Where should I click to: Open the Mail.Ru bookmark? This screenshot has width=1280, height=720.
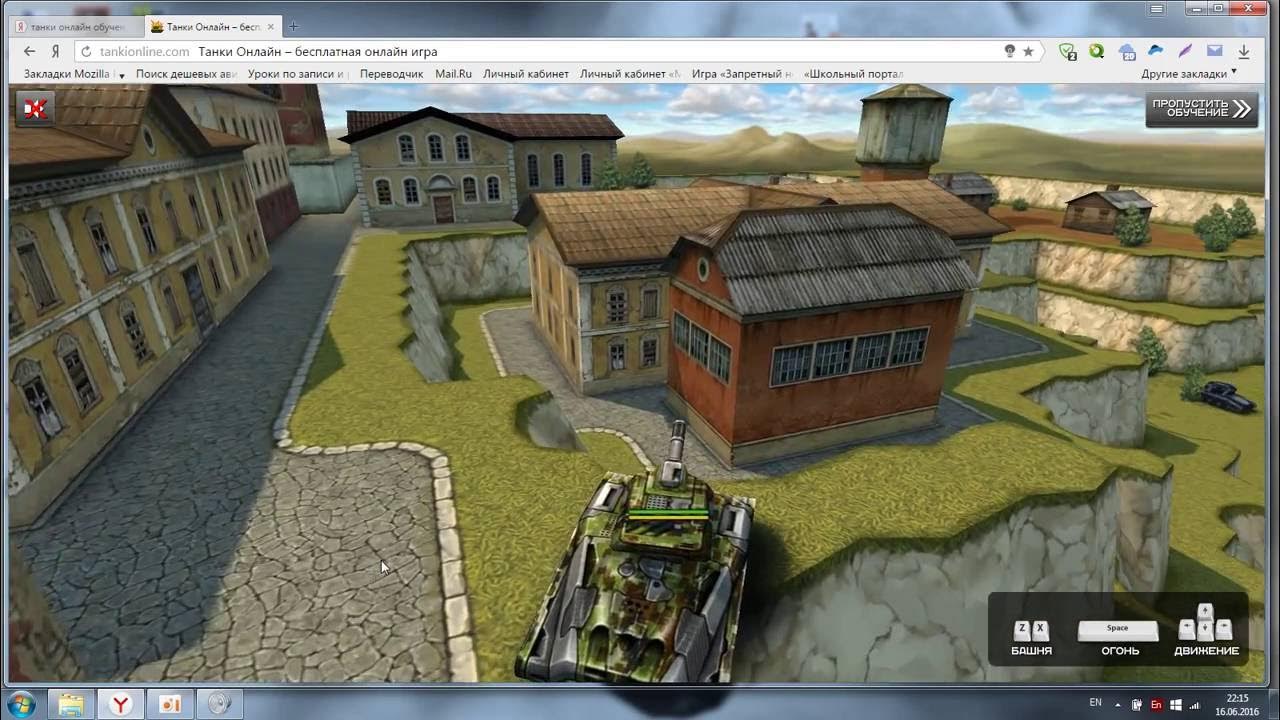[453, 74]
